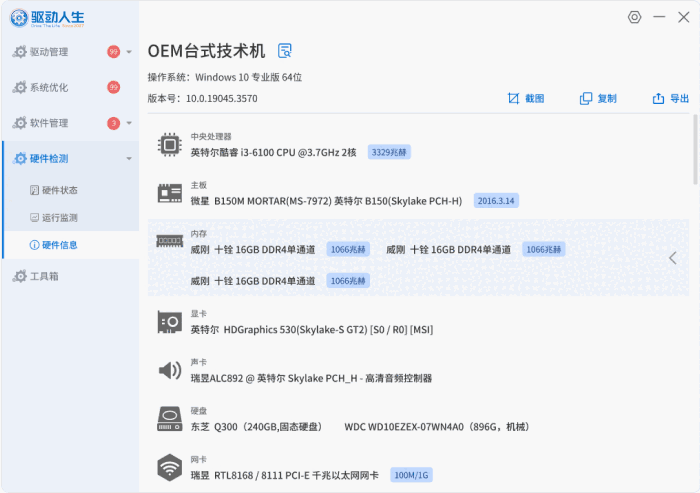This screenshot has height=493, width=700.
Task: Click the speaker icon for 声卡
Action: pyautogui.click(x=170, y=370)
